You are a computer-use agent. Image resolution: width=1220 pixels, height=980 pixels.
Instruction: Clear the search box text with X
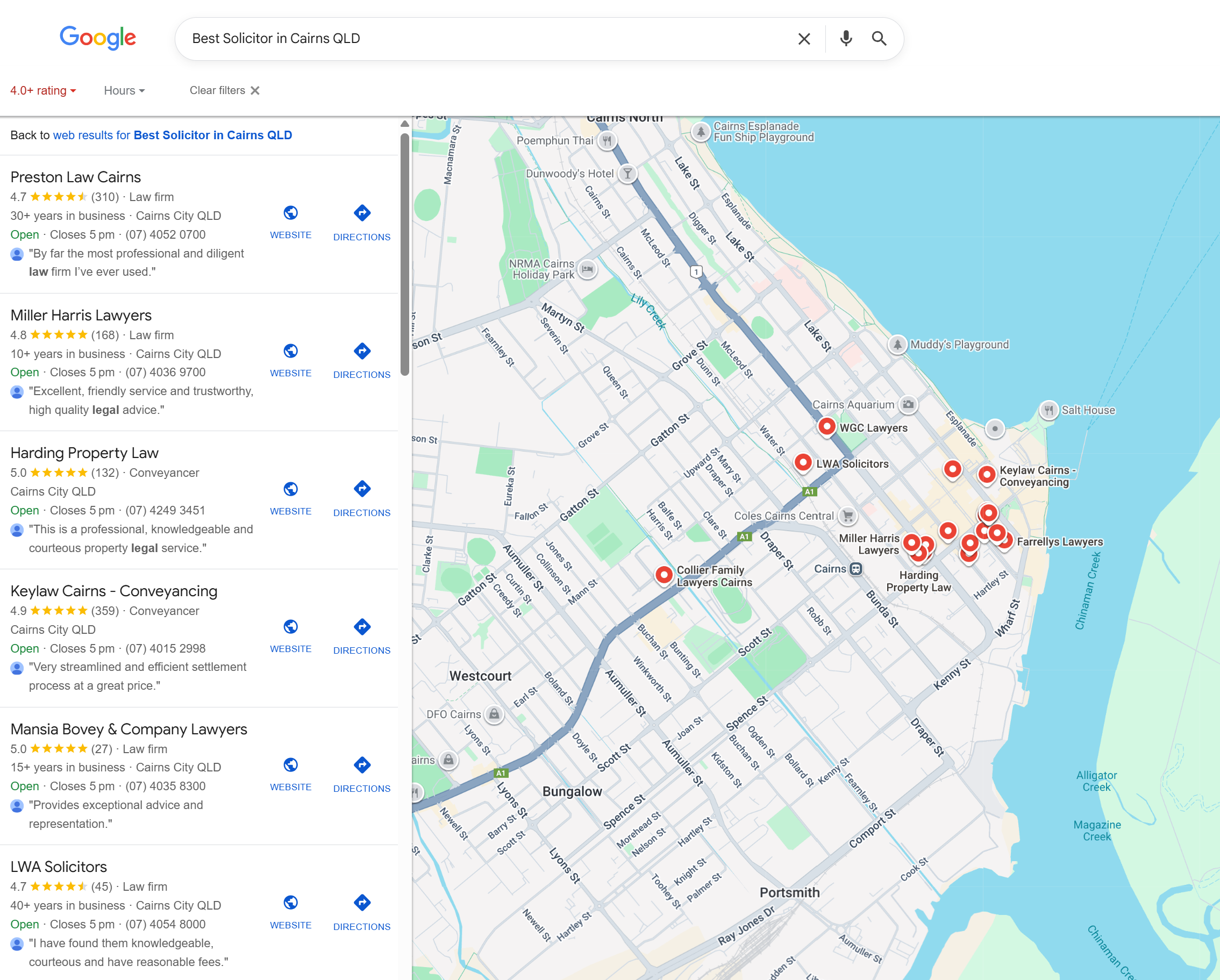click(x=803, y=39)
